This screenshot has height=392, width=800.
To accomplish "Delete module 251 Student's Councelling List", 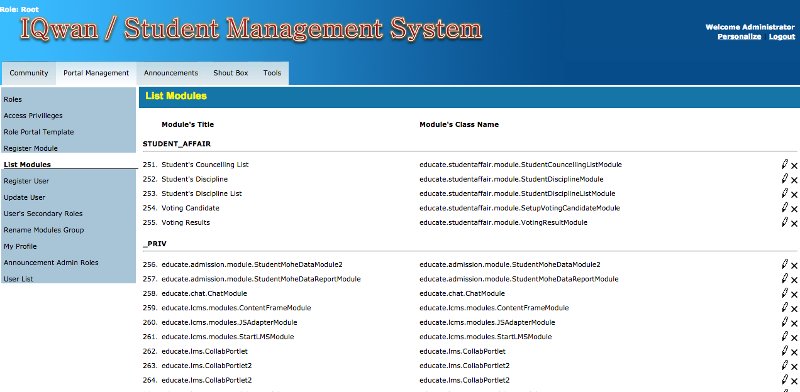I will coord(794,165).
